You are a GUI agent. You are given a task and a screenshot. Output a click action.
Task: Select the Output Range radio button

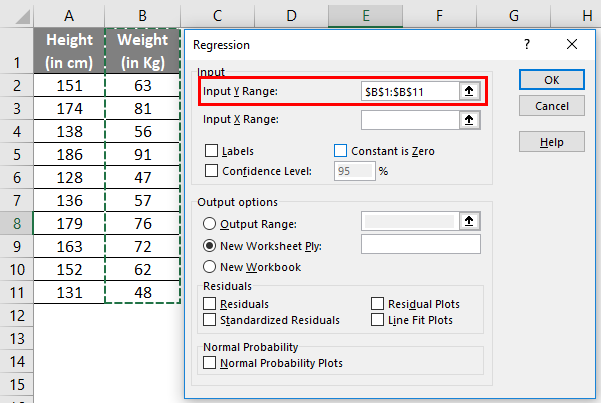tap(210, 223)
